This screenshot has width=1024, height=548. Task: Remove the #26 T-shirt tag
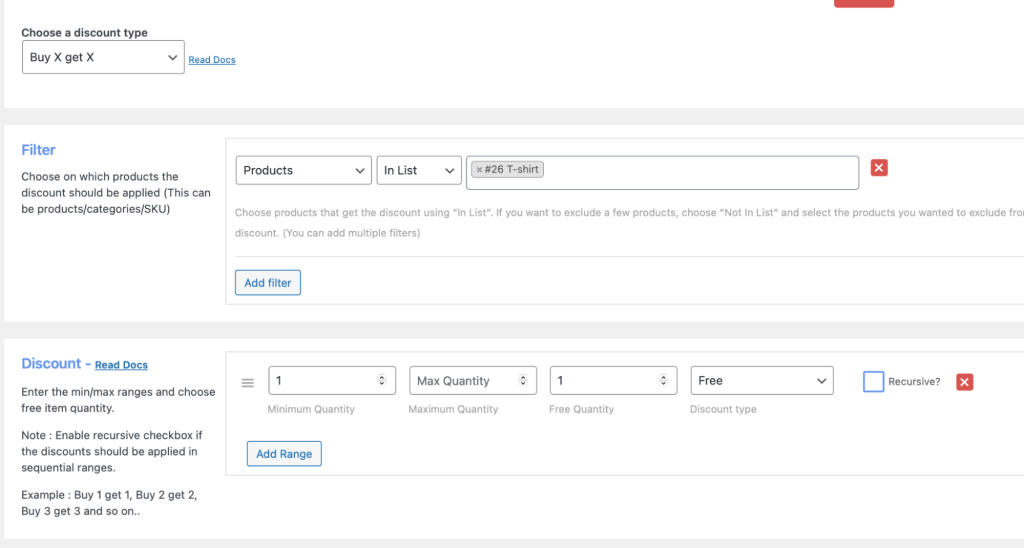click(479, 170)
